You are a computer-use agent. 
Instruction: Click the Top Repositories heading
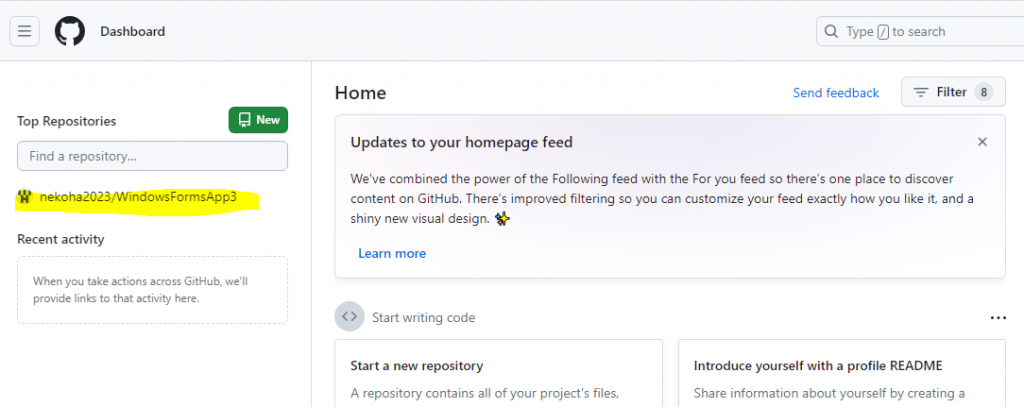coord(67,121)
